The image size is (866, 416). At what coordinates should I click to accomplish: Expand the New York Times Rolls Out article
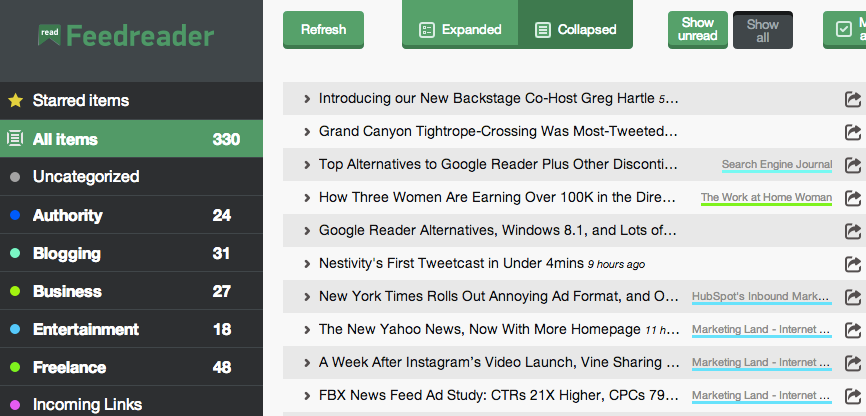307,297
